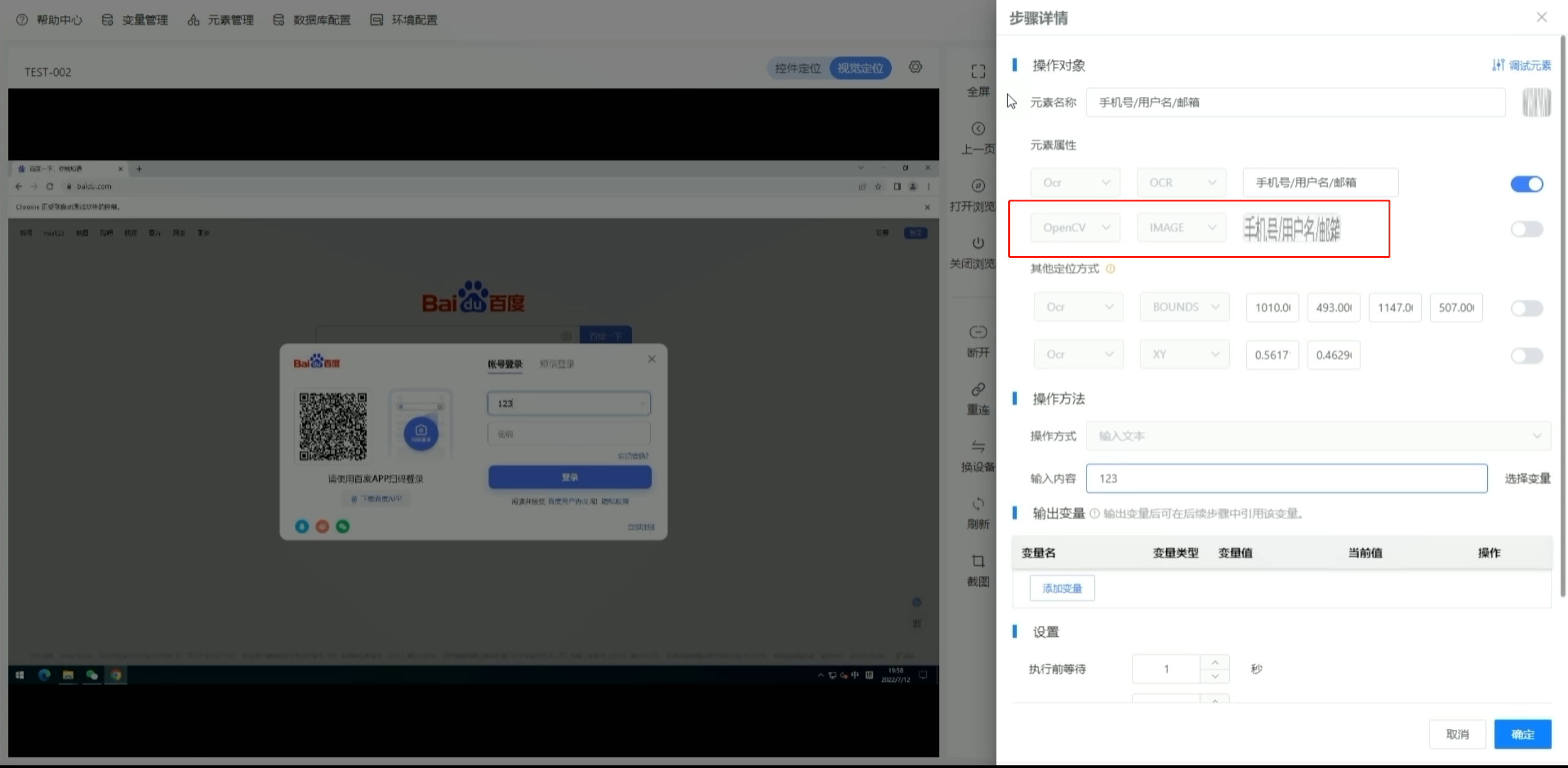The height and width of the screenshot is (768, 1568).
Task: Click the screenshot (截图) crop icon
Action: point(978,561)
